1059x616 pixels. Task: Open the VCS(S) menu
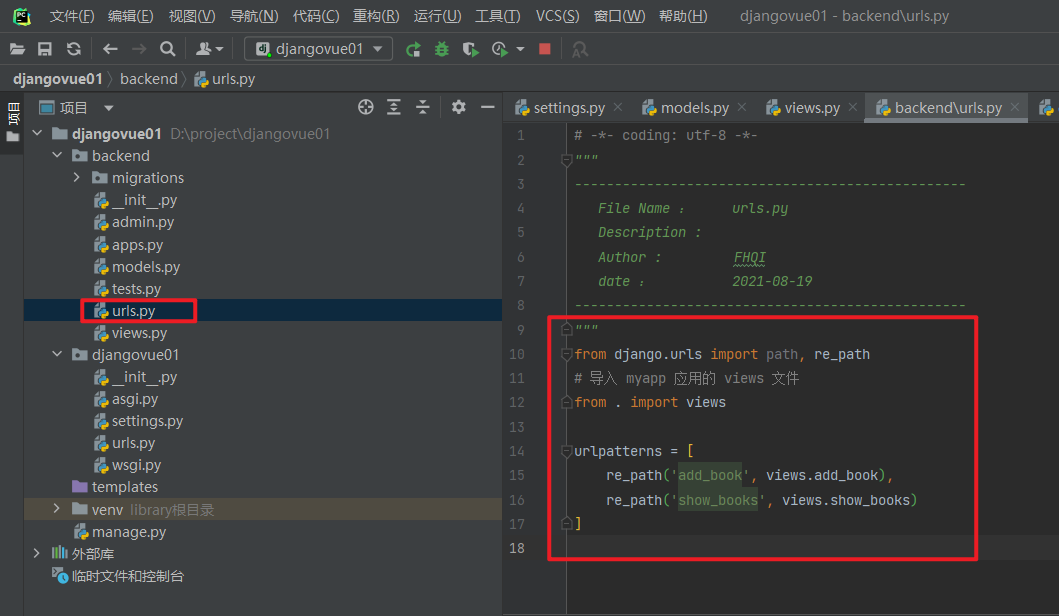[557, 16]
